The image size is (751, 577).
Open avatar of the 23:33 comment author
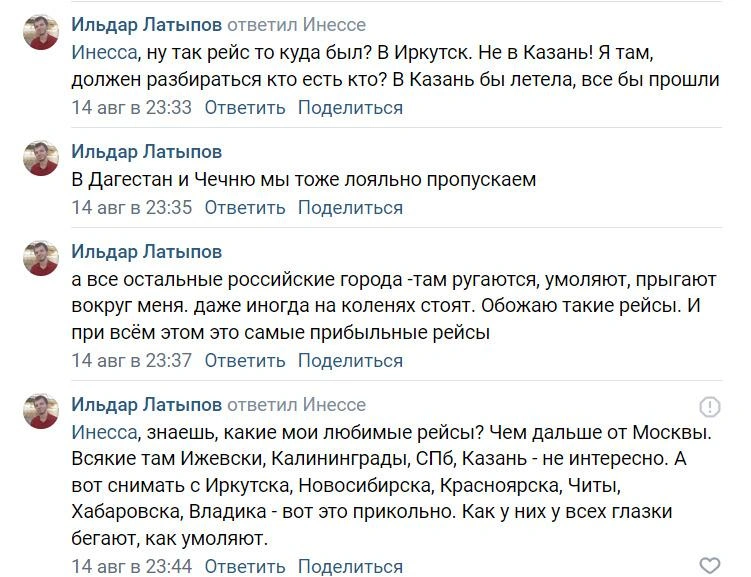pyautogui.click(x=42, y=33)
